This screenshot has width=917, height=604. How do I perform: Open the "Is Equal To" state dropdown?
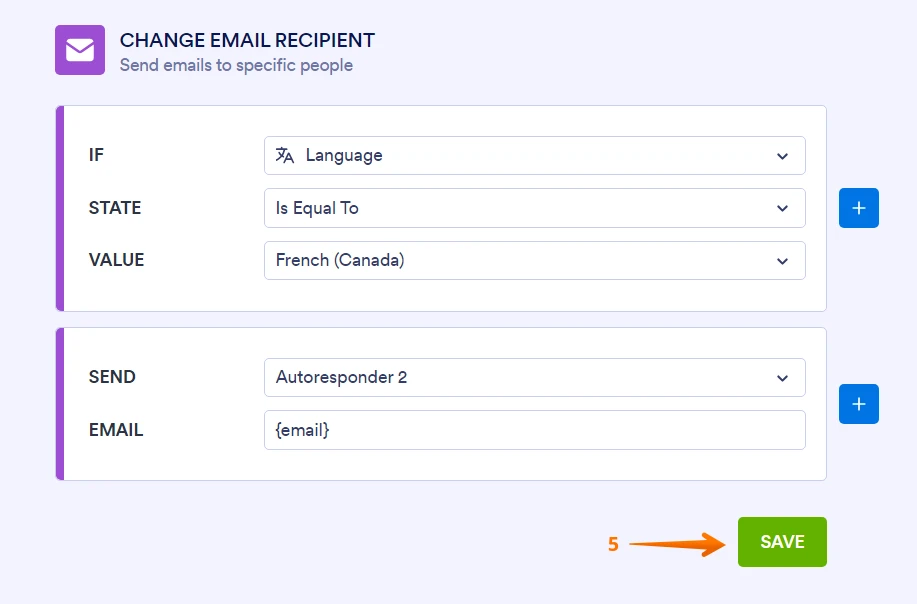535,208
